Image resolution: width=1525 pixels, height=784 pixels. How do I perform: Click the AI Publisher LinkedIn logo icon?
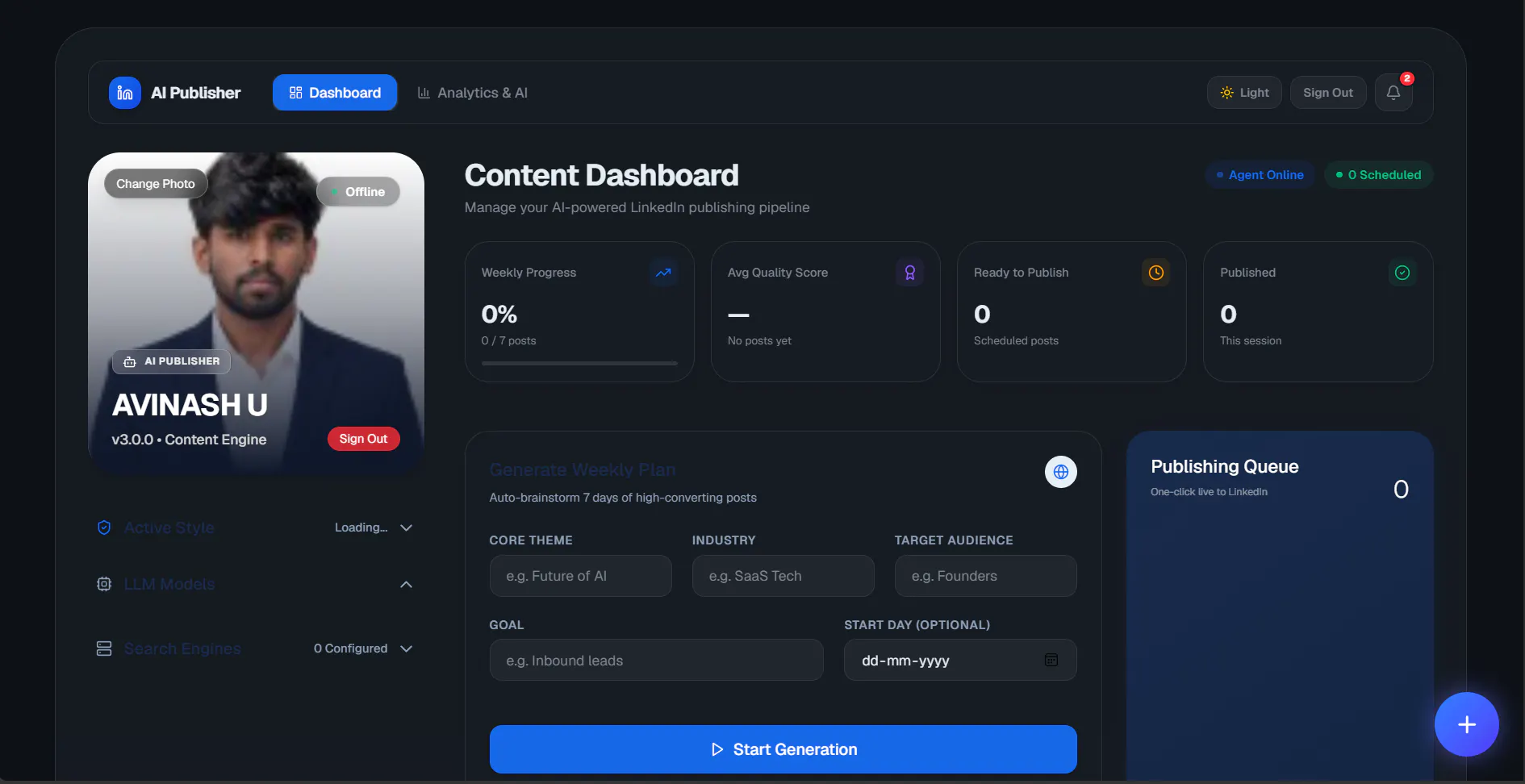coord(125,93)
